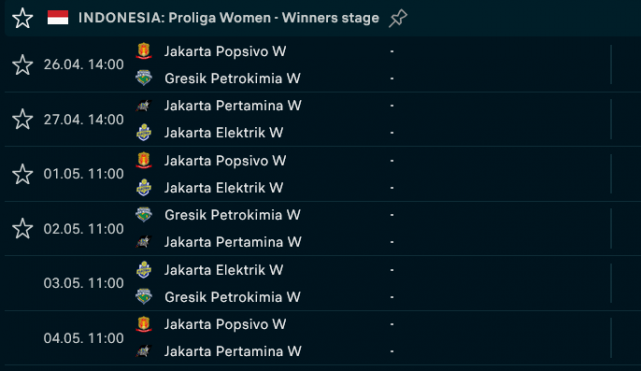Open Jakarta Popsivo W on 04.05.
This screenshot has height=371, width=641.
(x=225, y=324)
